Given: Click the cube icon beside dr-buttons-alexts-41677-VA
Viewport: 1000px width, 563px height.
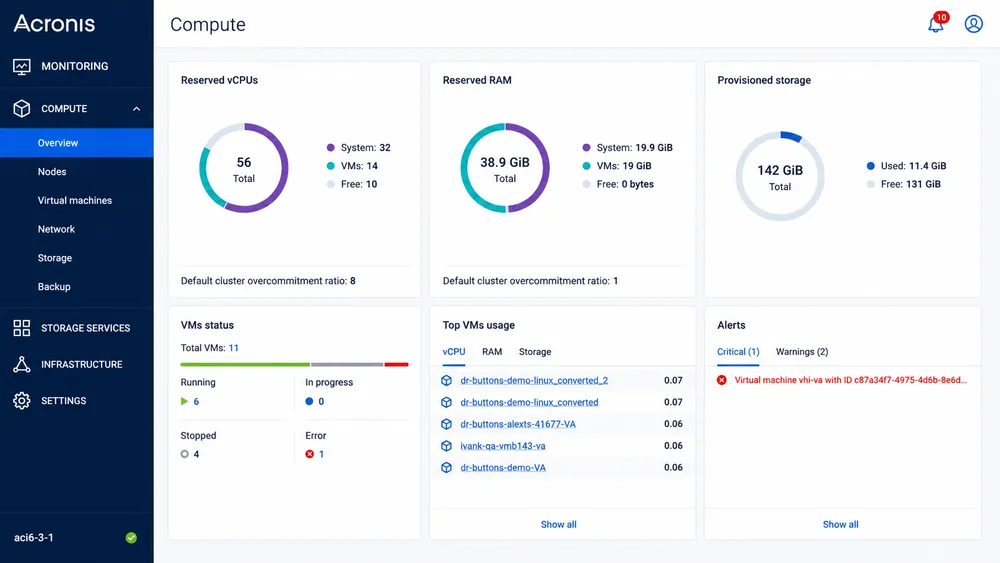Looking at the screenshot, I should [446, 424].
